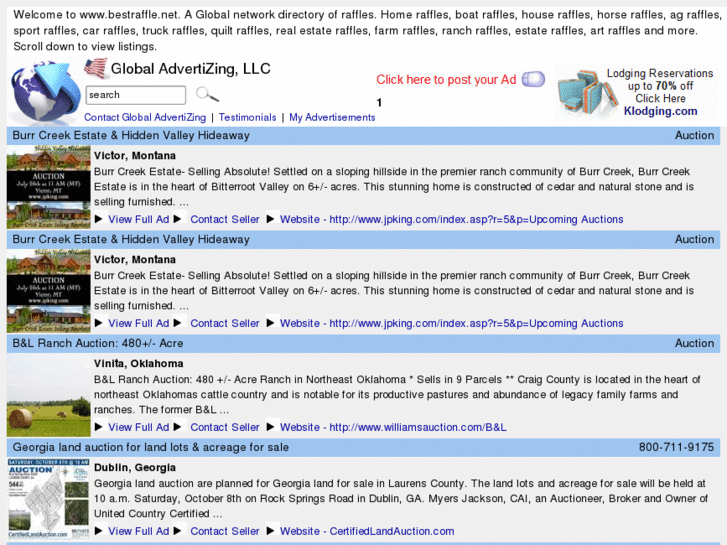Click the Klodging suitcases icon
Screen dimensions: 727x545
[587, 92]
